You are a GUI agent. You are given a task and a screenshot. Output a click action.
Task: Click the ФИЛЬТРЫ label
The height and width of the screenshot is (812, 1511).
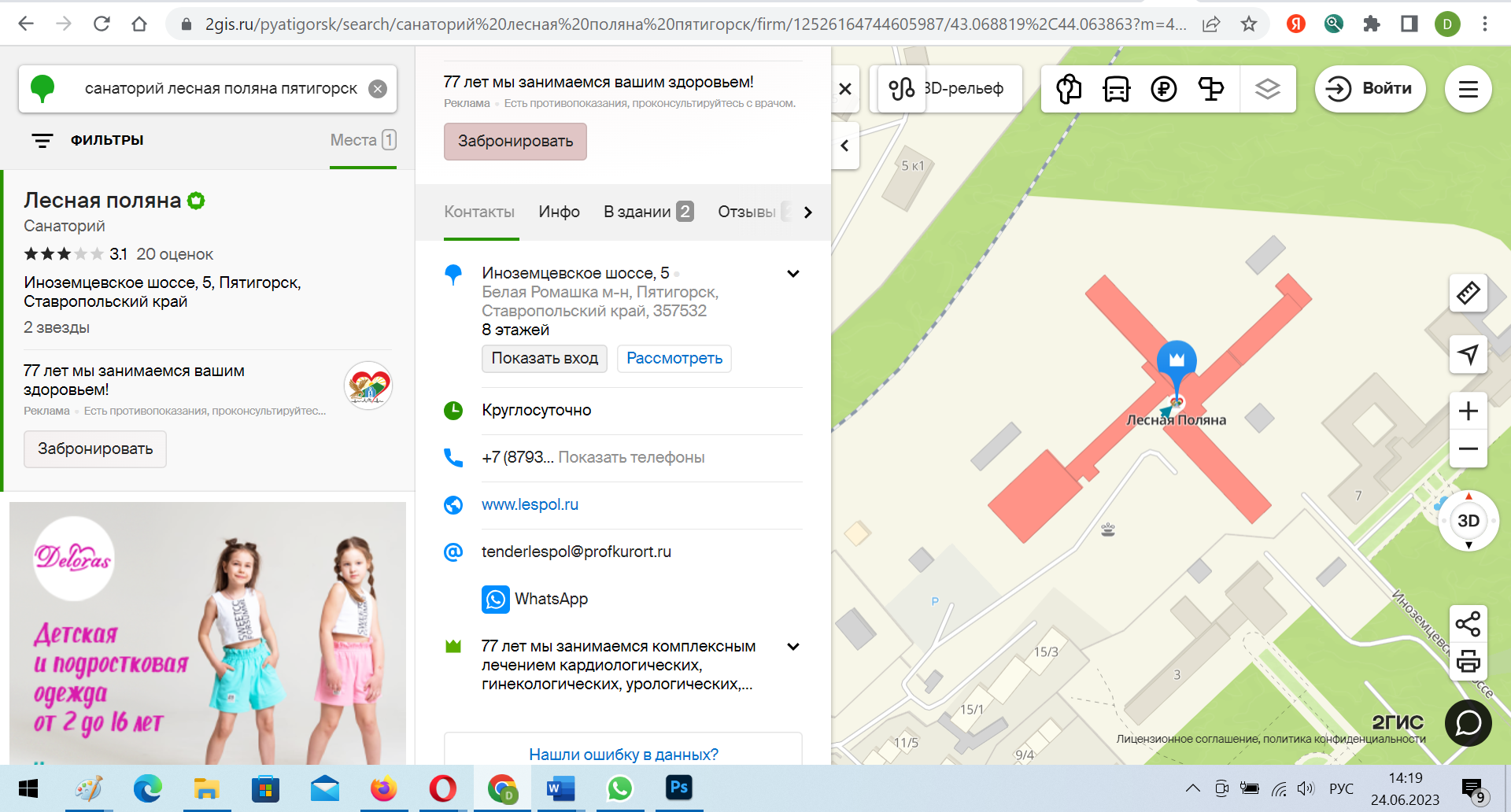(x=107, y=141)
